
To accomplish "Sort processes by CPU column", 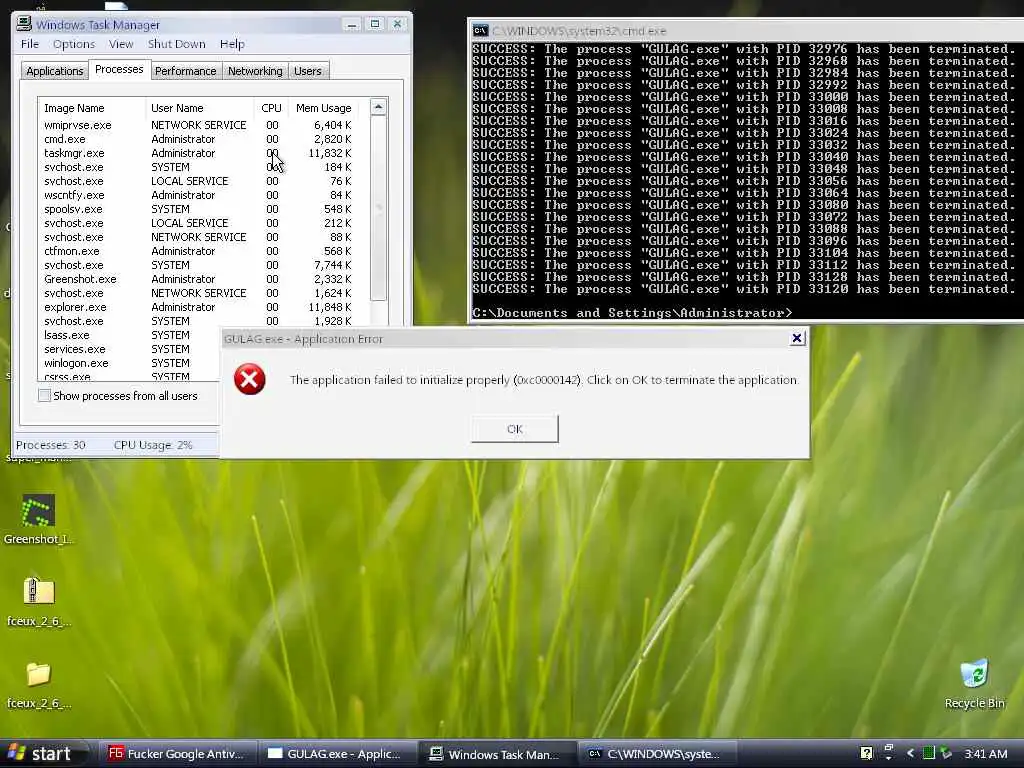I will click(271, 108).
